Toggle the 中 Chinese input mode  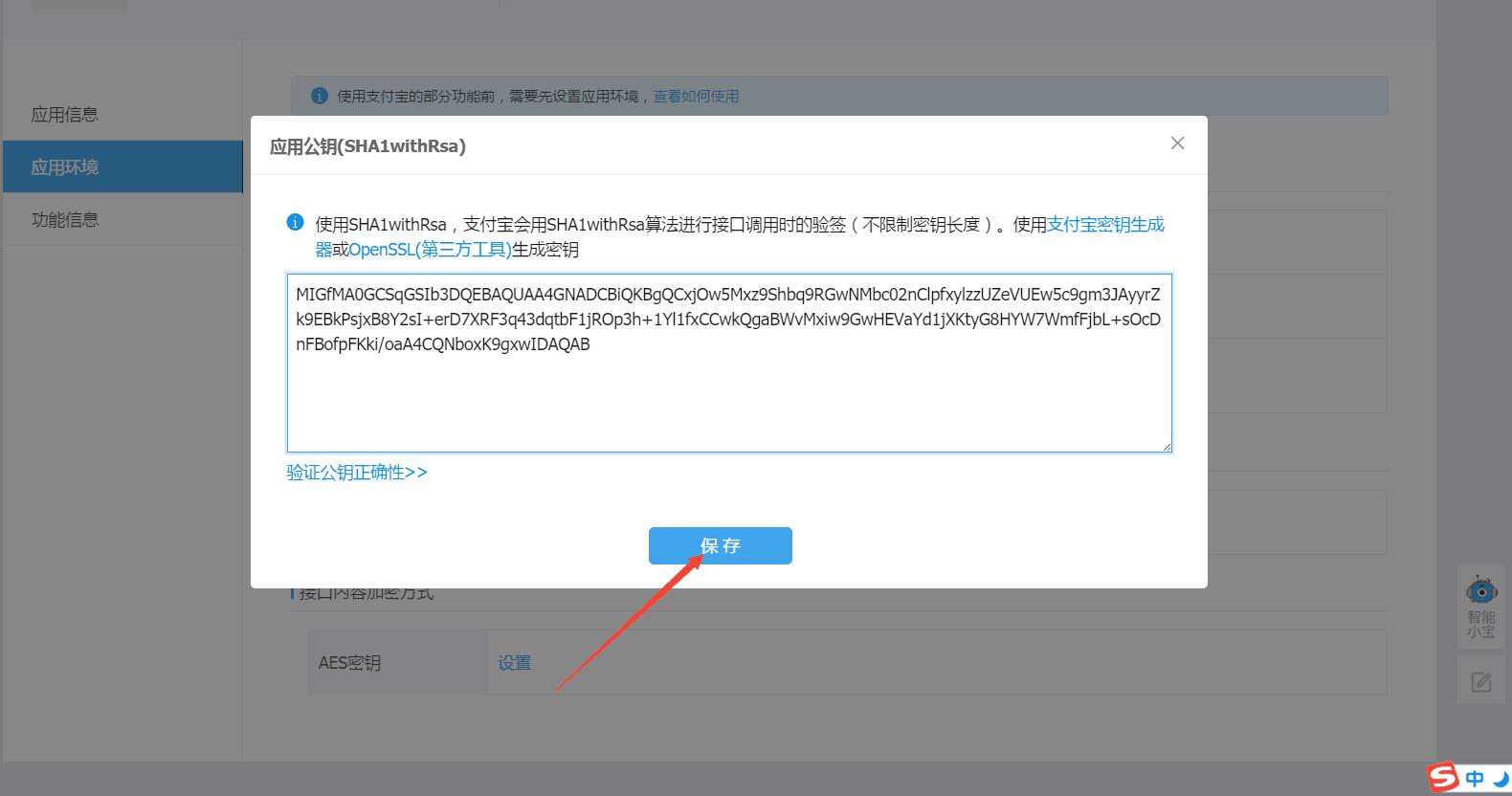pos(1475,779)
